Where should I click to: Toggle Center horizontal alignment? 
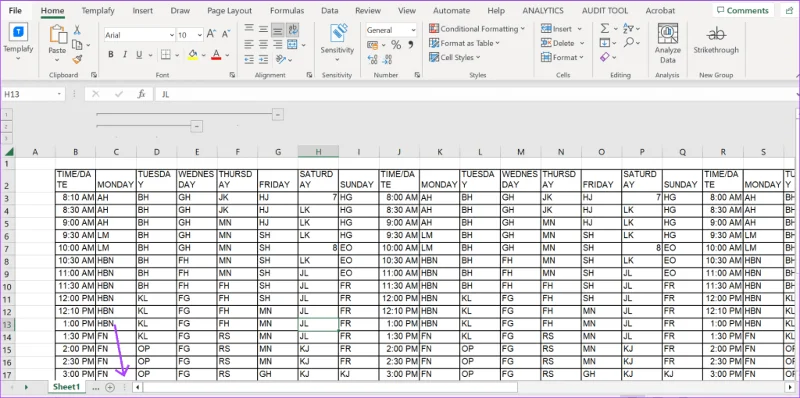tap(263, 44)
